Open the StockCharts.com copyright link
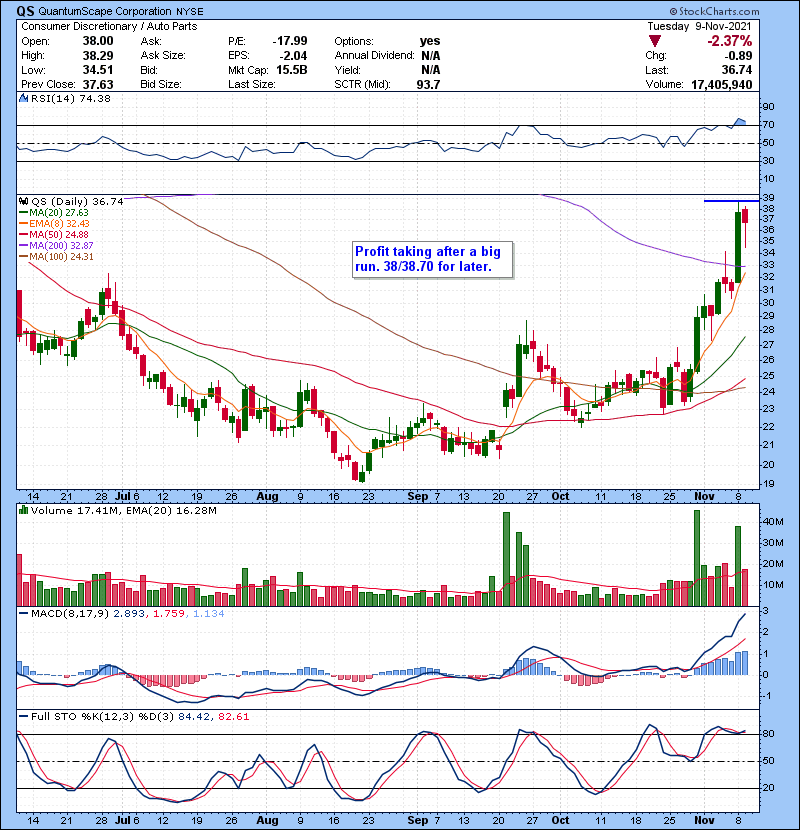800x830 pixels. point(738,9)
